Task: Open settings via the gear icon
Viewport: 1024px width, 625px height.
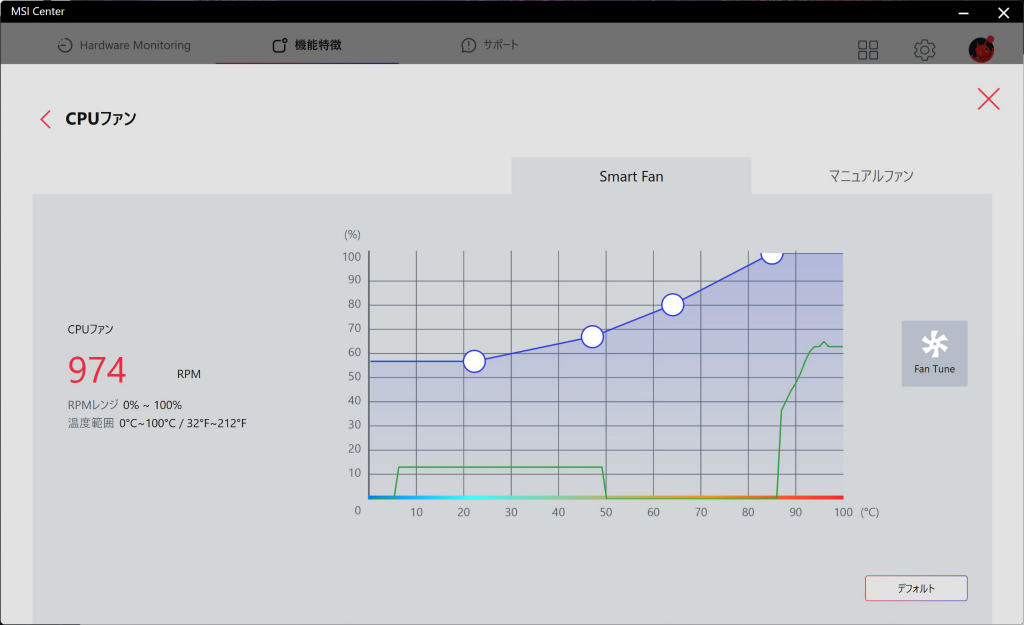Action: point(924,50)
